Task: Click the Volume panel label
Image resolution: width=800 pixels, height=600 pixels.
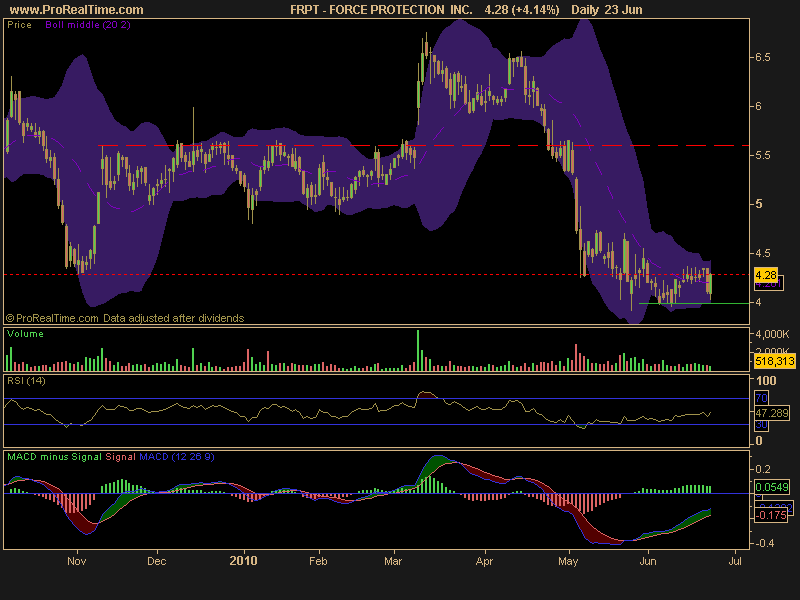Action: click(26, 334)
